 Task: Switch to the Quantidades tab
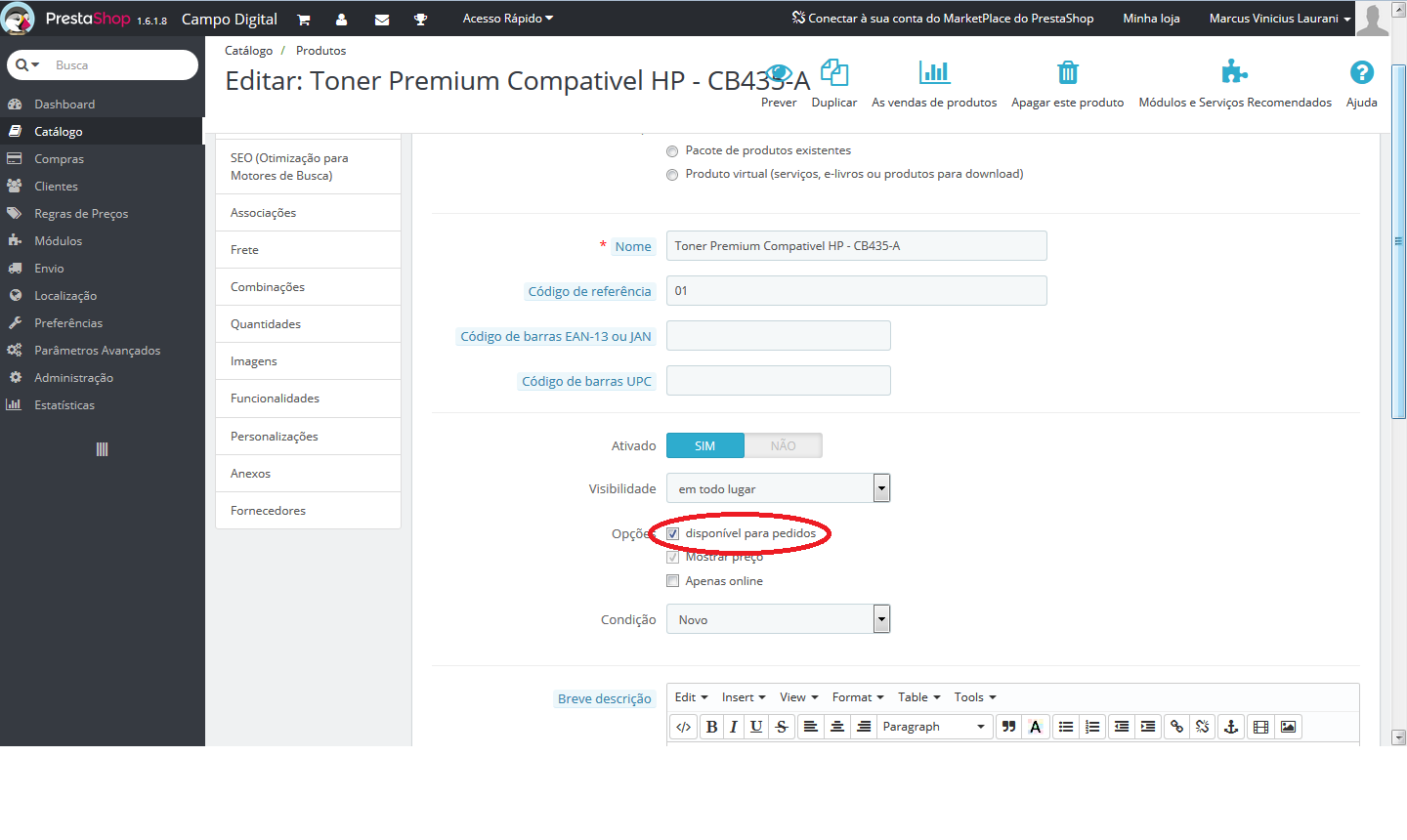pyautogui.click(x=308, y=324)
